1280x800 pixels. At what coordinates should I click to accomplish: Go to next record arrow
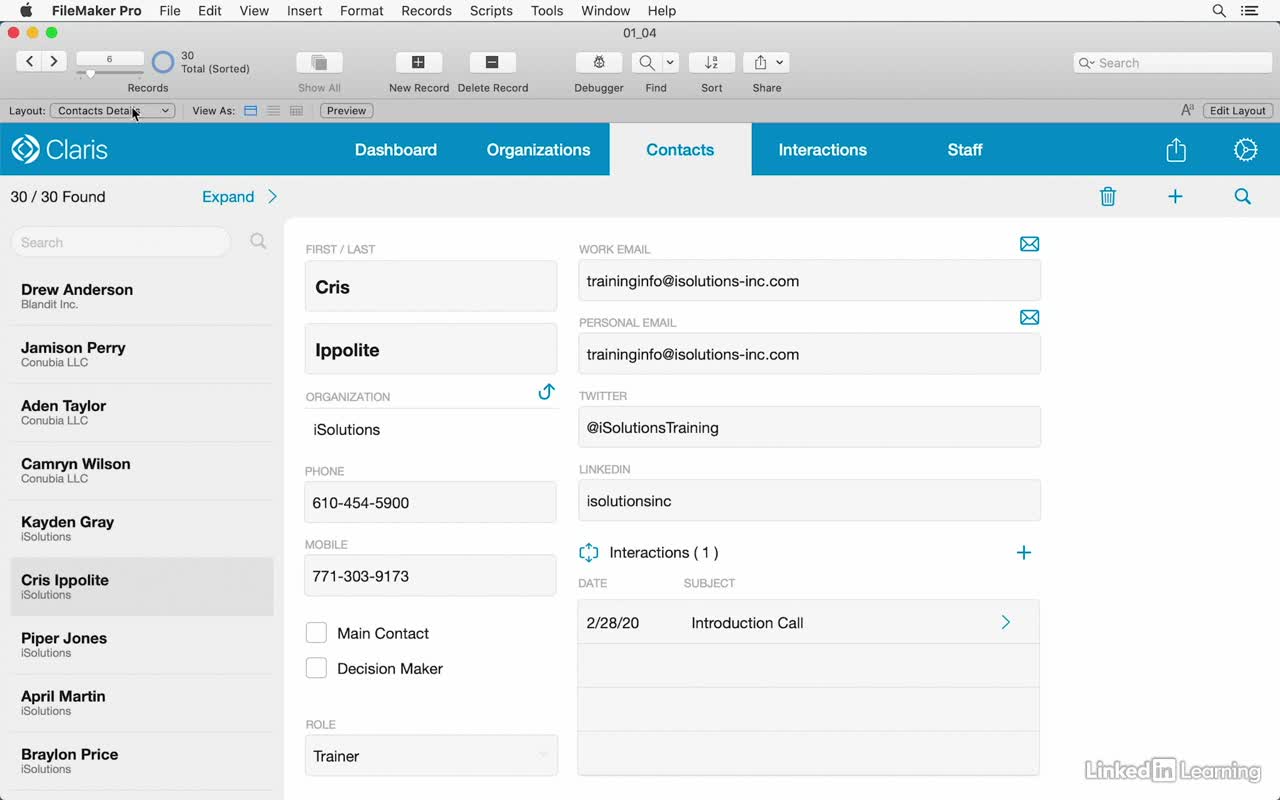[x=54, y=62]
